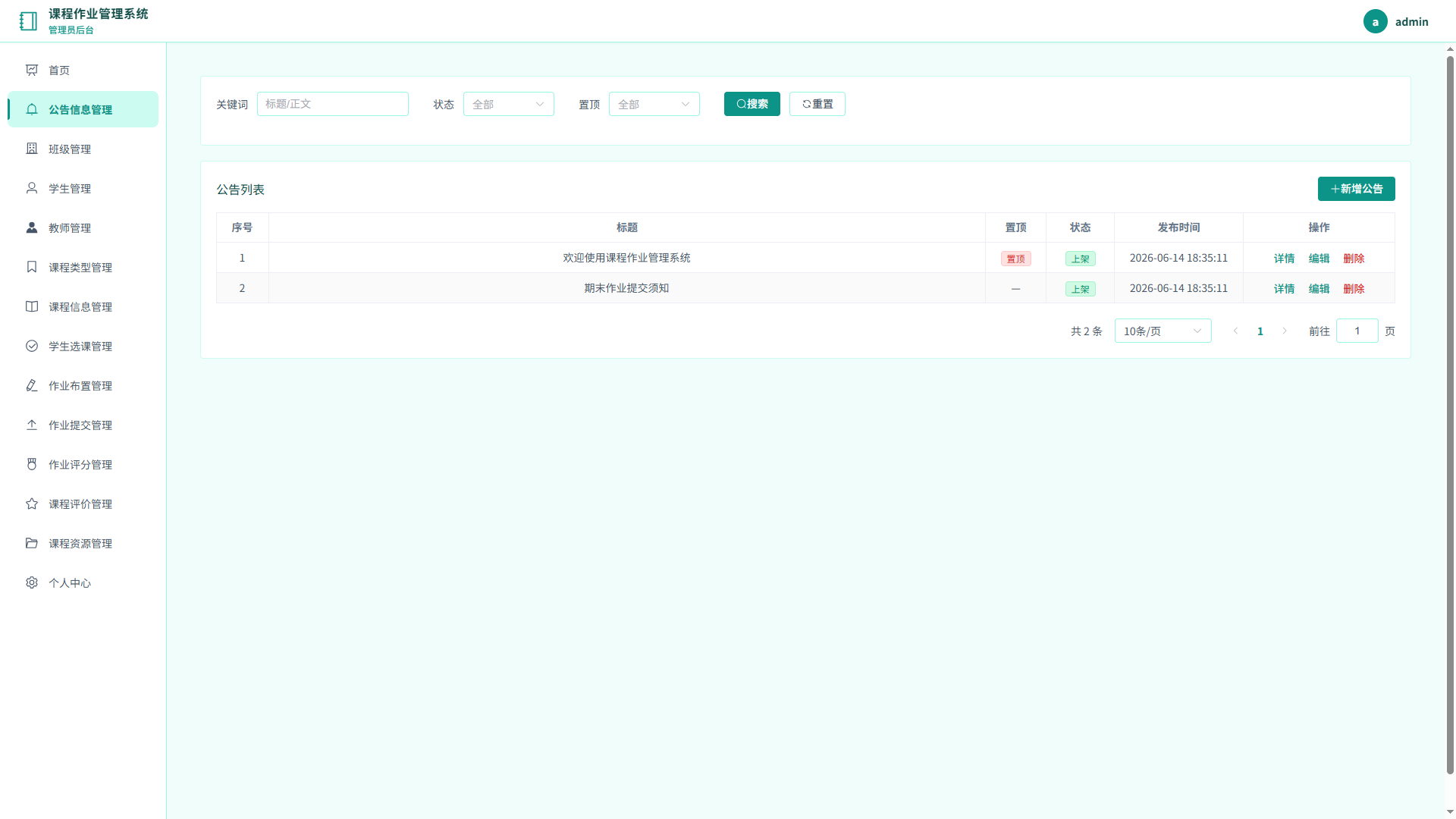Click the star icon for course evaluation

(32, 504)
